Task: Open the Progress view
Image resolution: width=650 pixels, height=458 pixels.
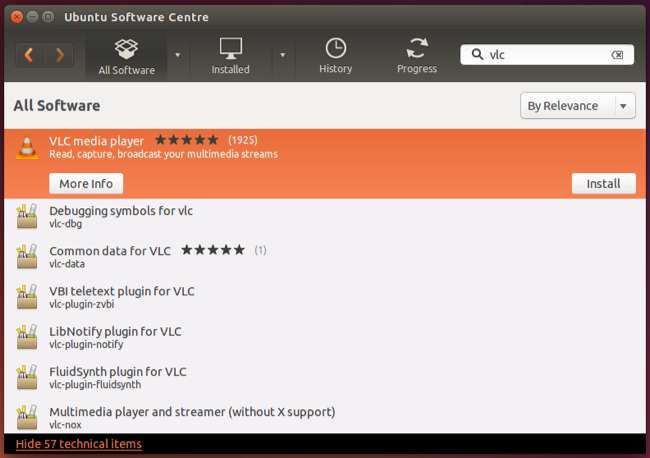Action: (x=417, y=57)
